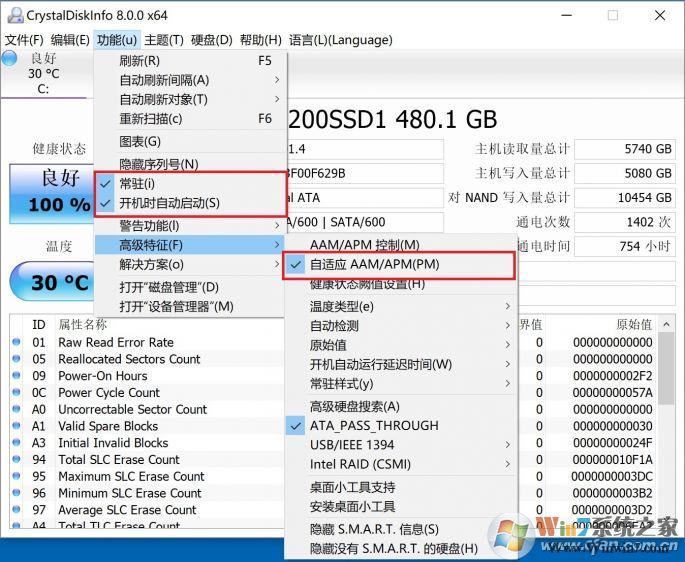Click the NAND write total 10454 GB field
Image resolution: width=685 pixels, height=562 pixels.
coord(625,198)
